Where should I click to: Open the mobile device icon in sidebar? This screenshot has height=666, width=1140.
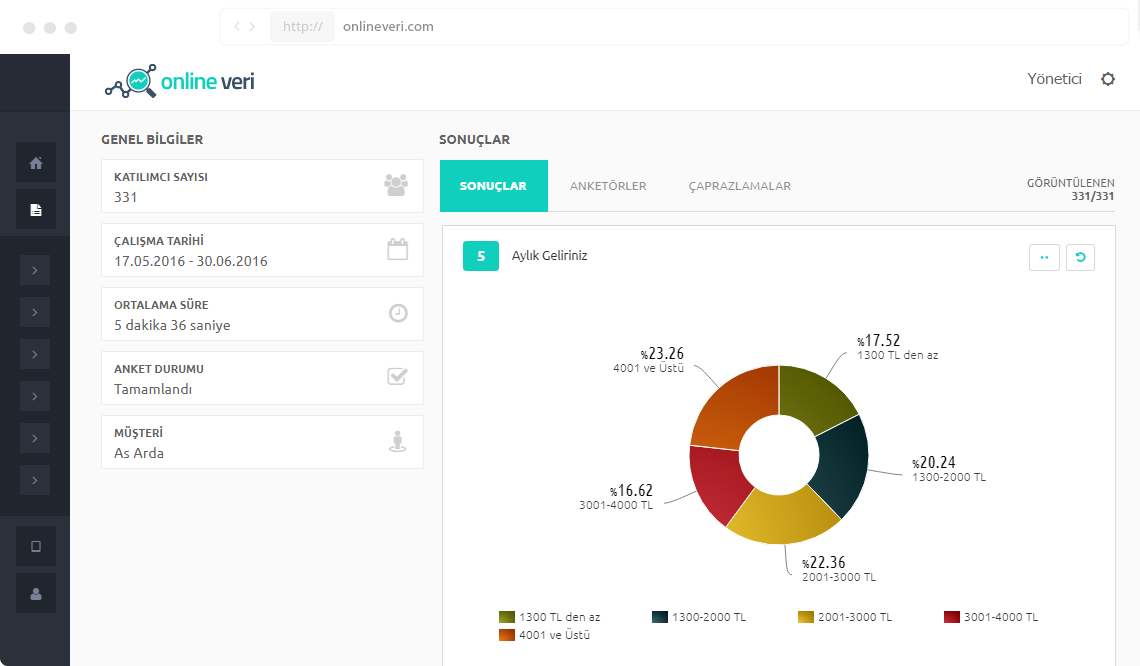36,546
